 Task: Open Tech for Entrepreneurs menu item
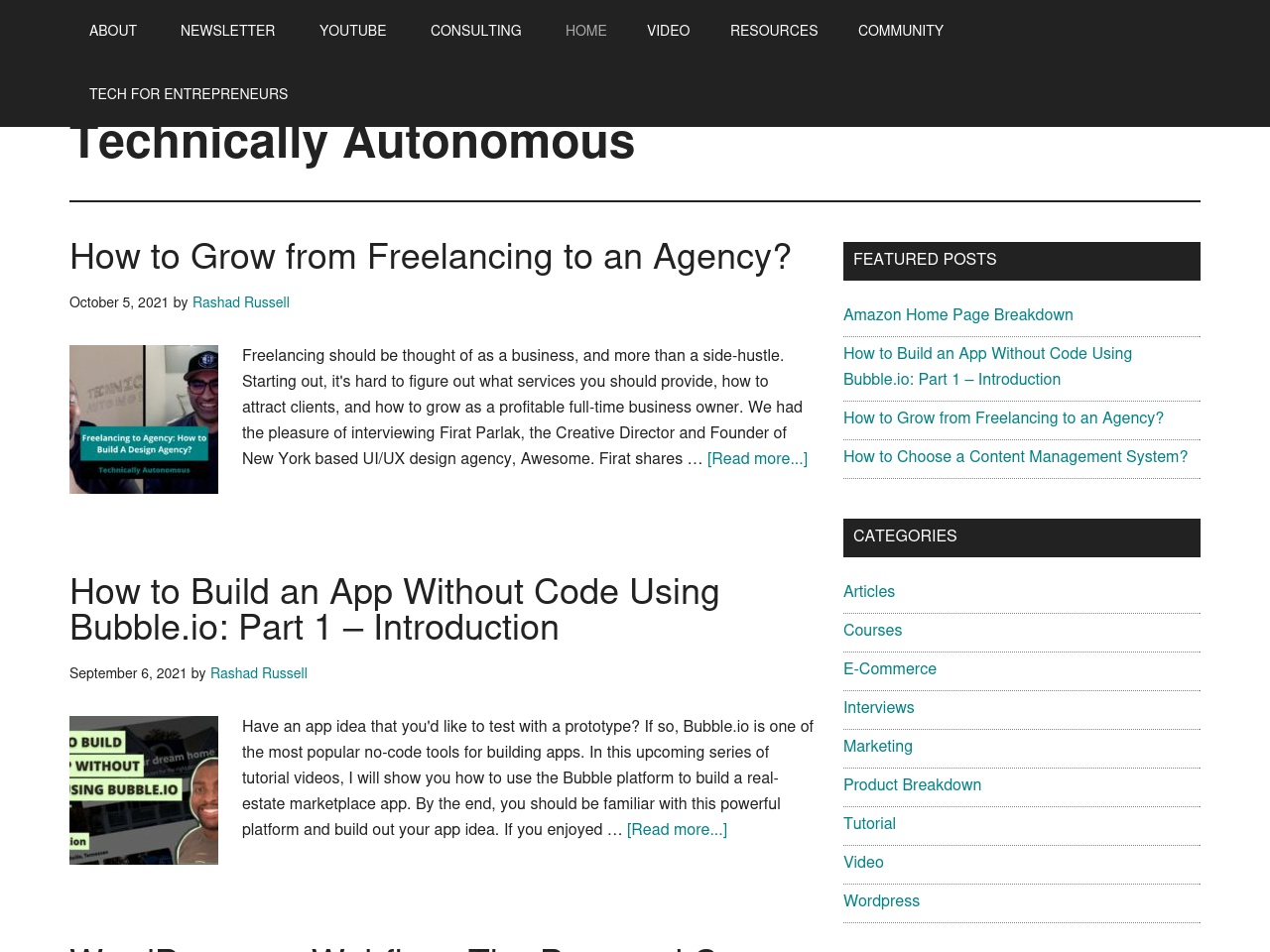[x=189, y=94]
